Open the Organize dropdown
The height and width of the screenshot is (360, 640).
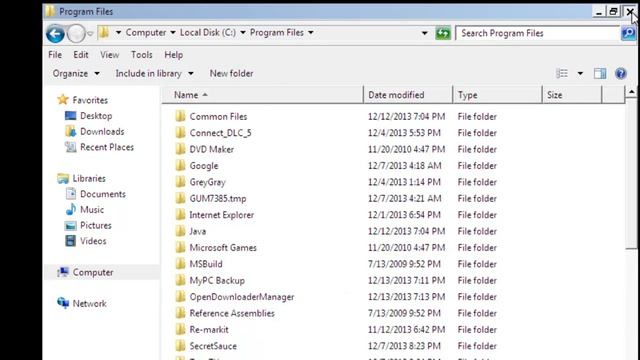76,73
